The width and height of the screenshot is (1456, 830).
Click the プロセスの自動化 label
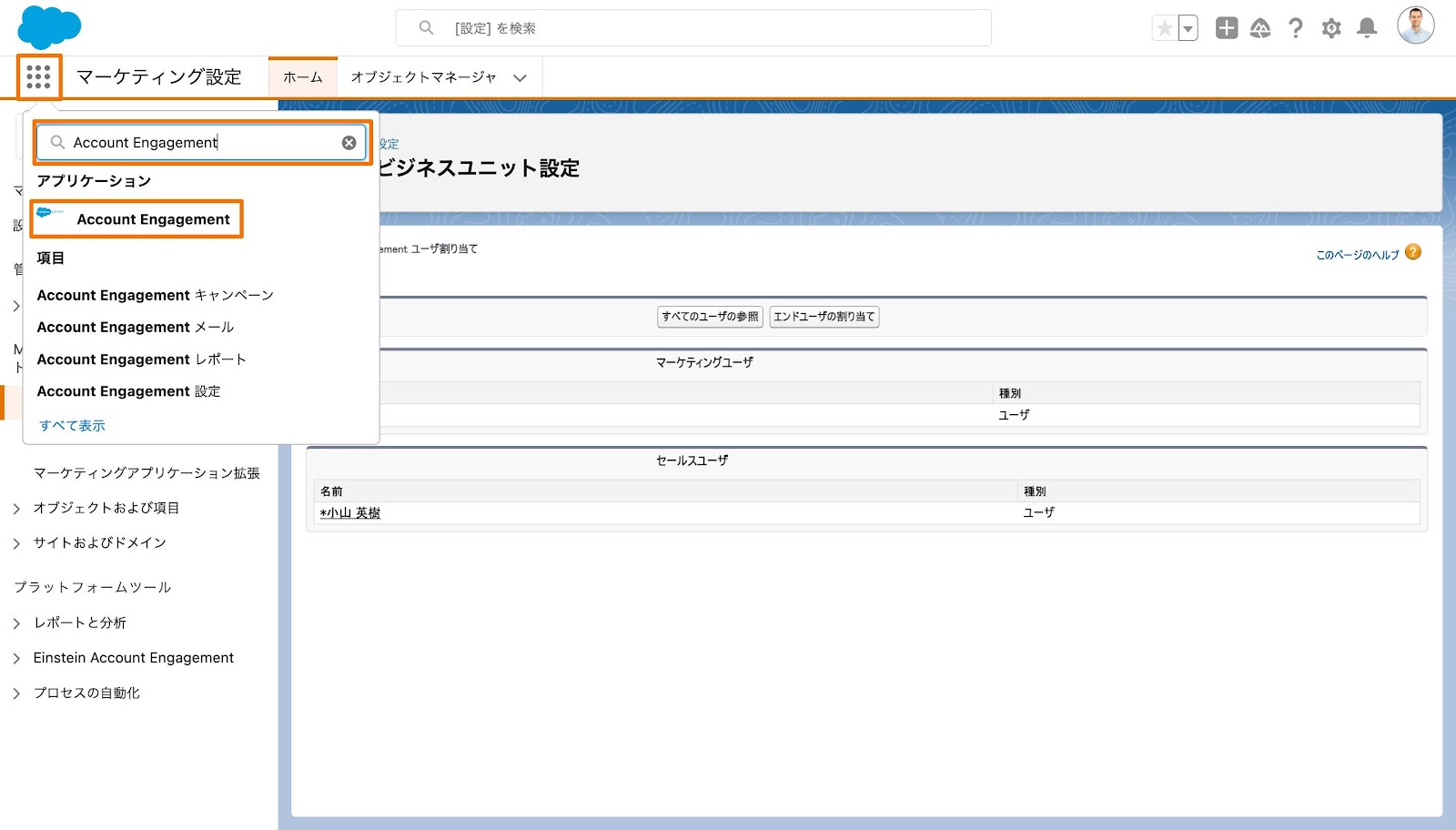86,693
